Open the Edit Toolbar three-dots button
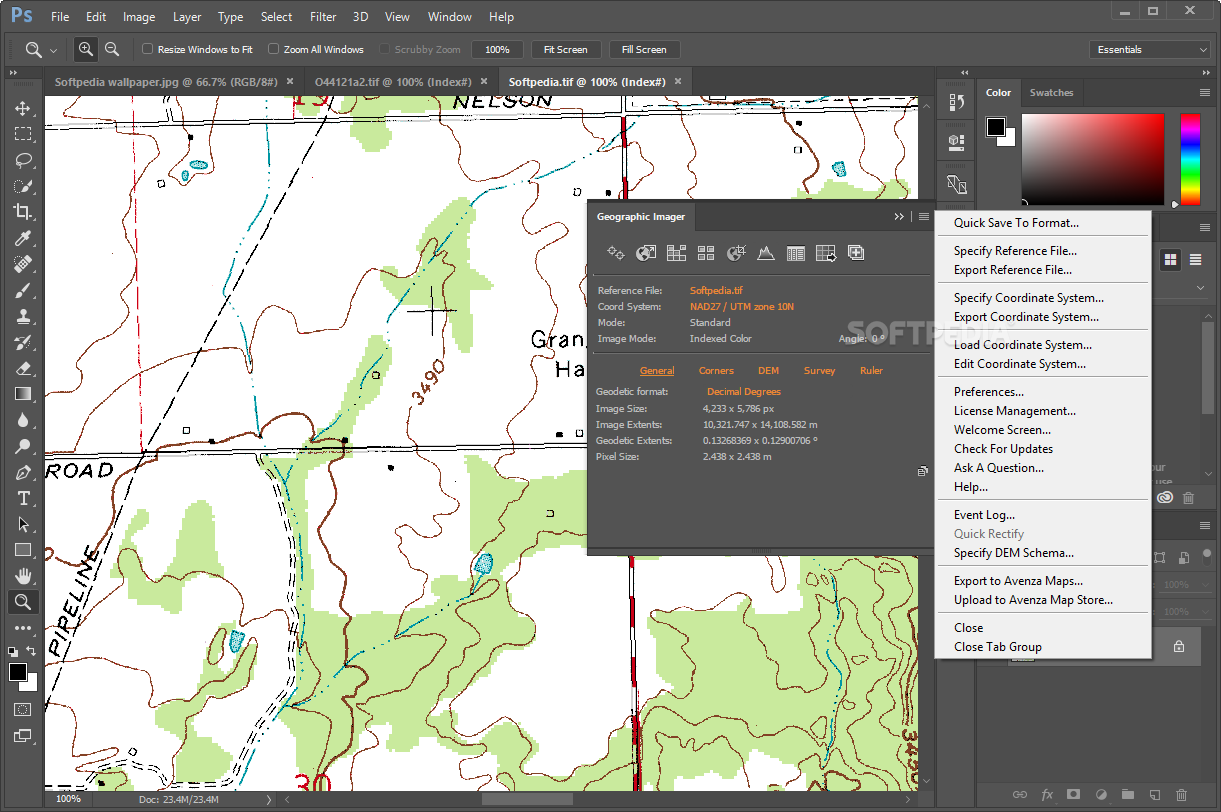The image size is (1221, 812). pyautogui.click(x=22, y=628)
